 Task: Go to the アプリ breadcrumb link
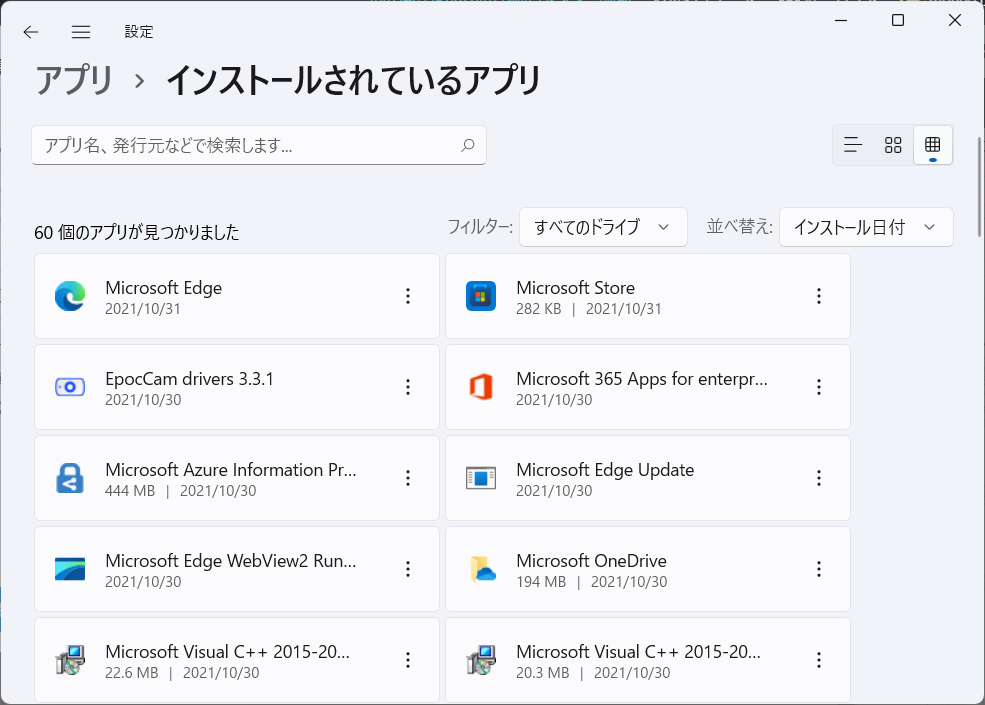point(73,80)
